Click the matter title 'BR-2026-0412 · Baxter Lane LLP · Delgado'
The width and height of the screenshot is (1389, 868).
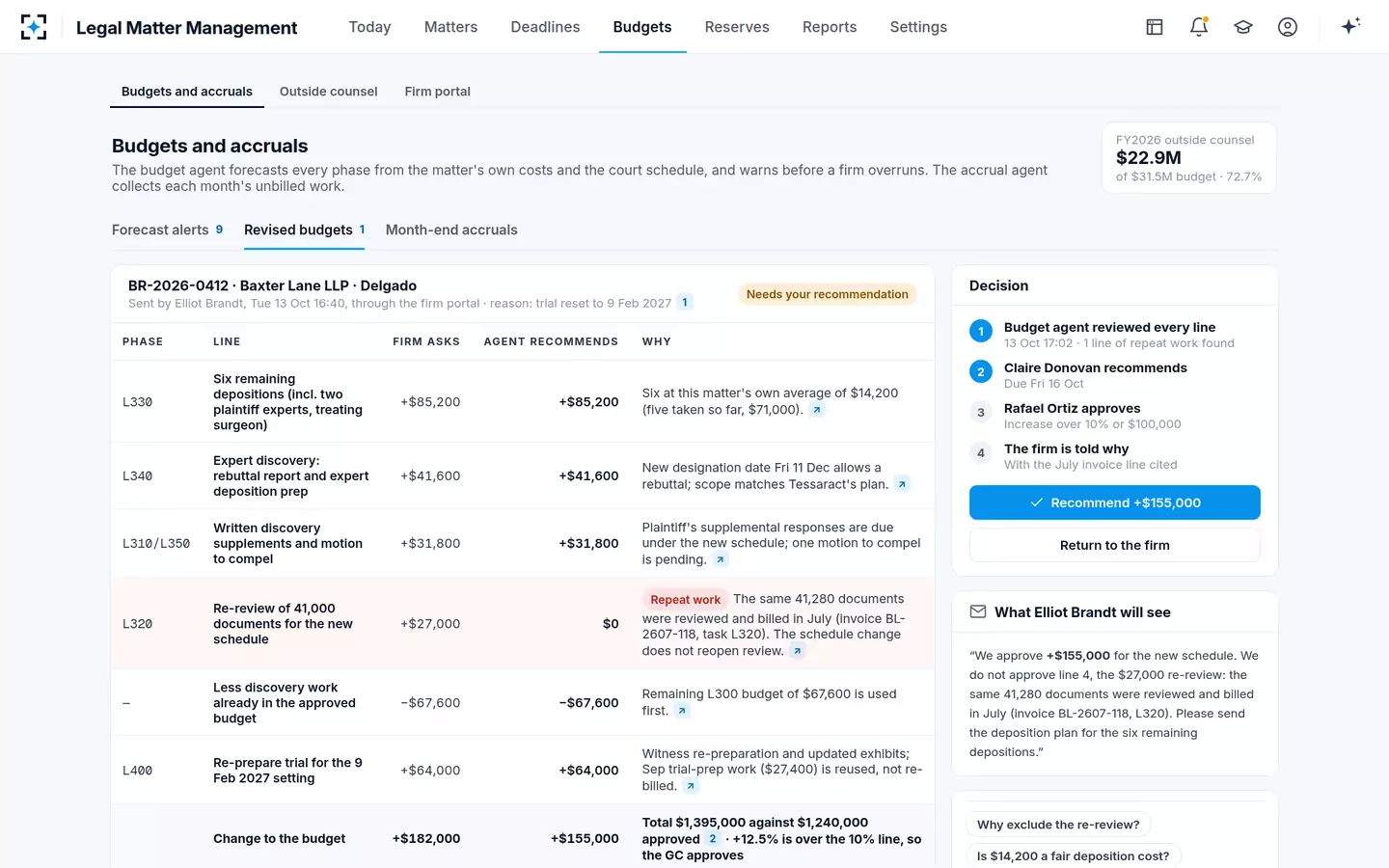pos(272,285)
